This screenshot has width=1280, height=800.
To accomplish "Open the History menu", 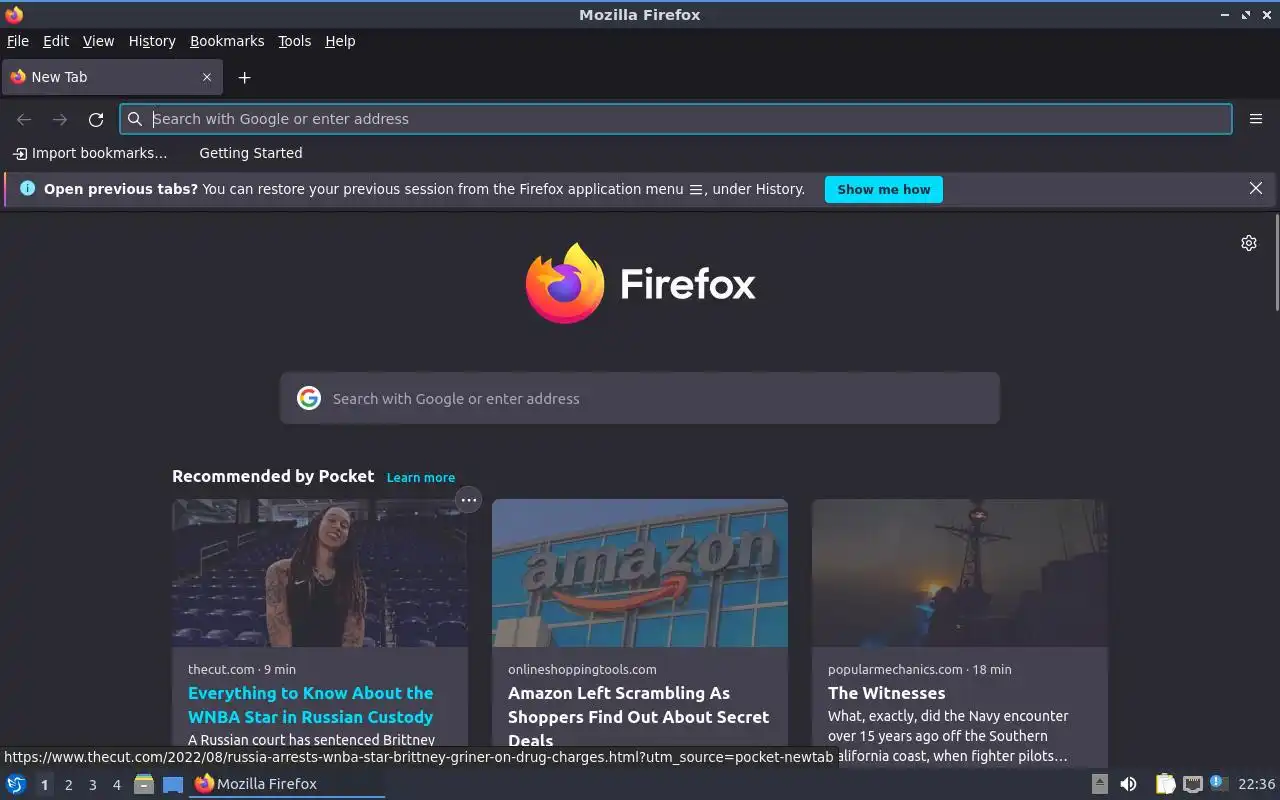I will coord(152,41).
